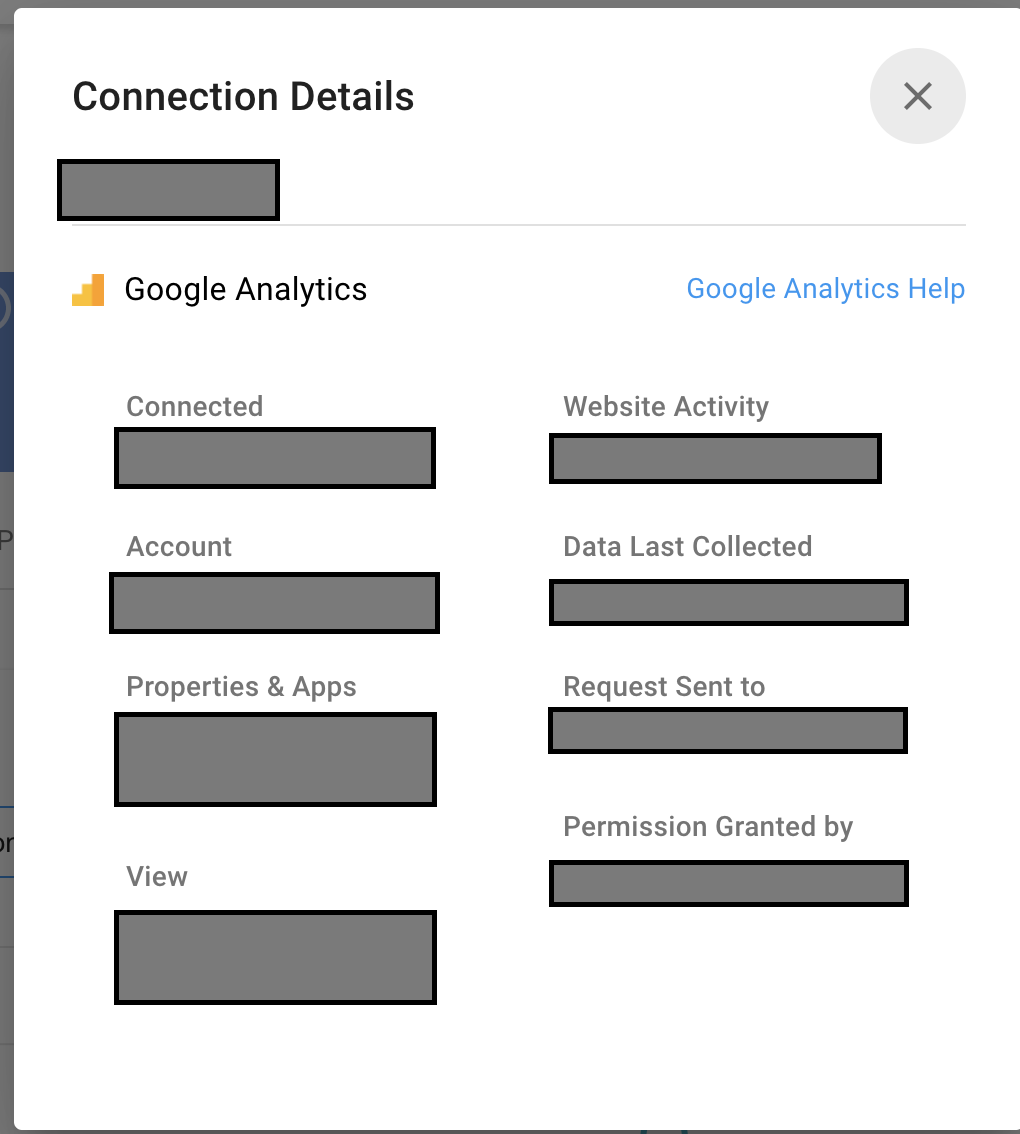This screenshot has height=1134, width=1020.
Task: Click the Connection Details heading
Action: [243, 97]
